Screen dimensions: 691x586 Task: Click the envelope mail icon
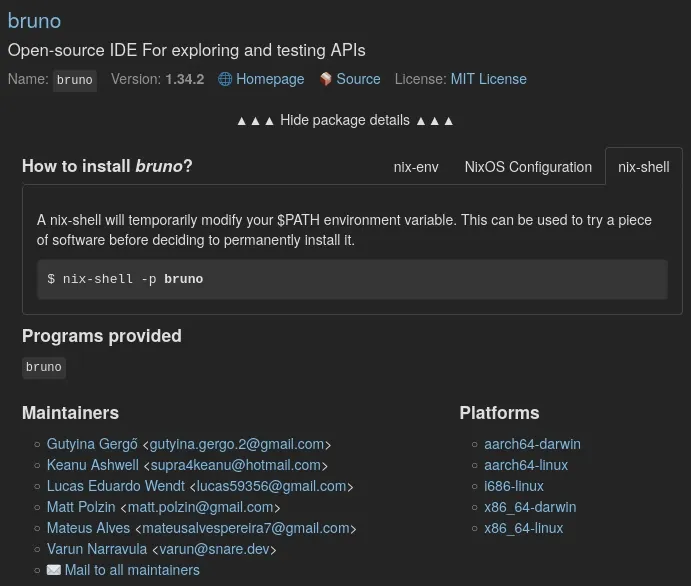(54, 570)
